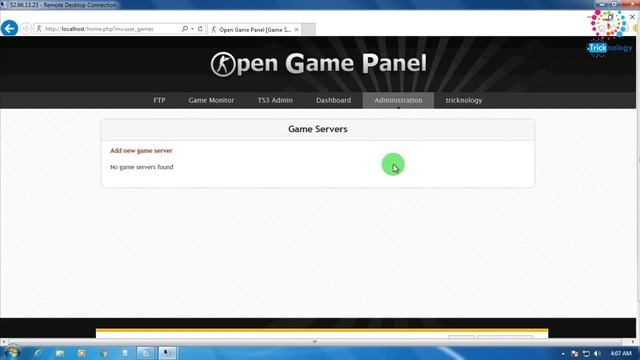The height and width of the screenshot is (360, 640).
Task: Click the Windows Start button
Action: click(x=12, y=352)
